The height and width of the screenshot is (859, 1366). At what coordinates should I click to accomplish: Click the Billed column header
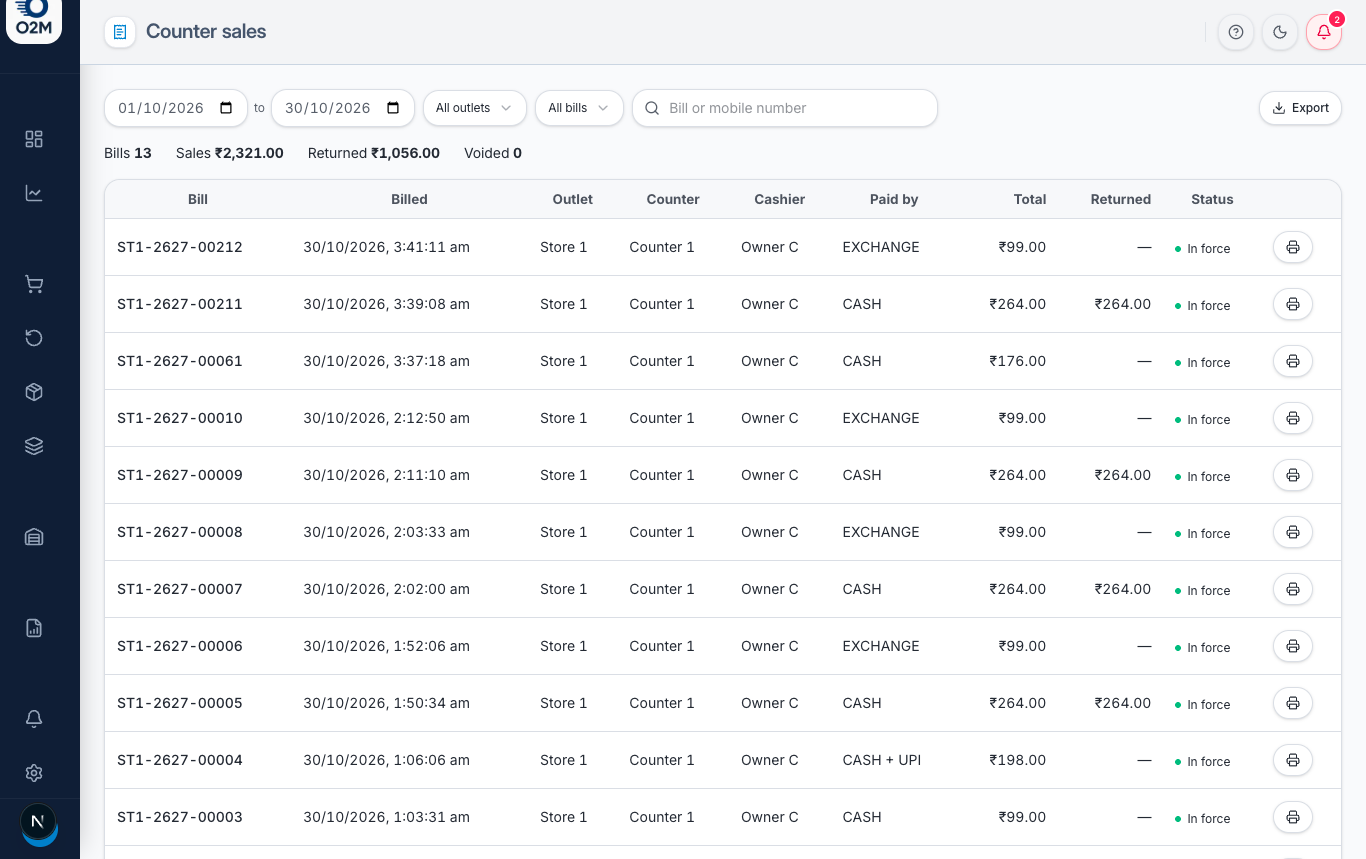[409, 199]
